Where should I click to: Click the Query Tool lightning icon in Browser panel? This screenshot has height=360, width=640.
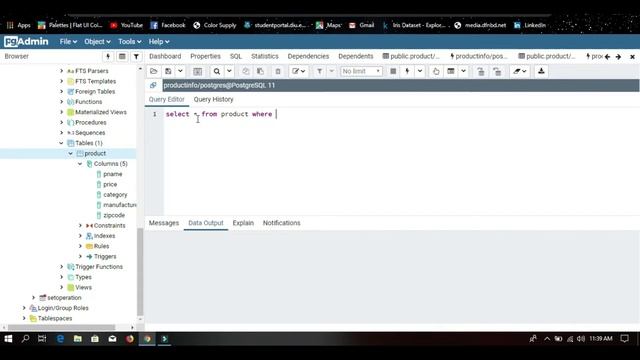(x=108, y=56)
